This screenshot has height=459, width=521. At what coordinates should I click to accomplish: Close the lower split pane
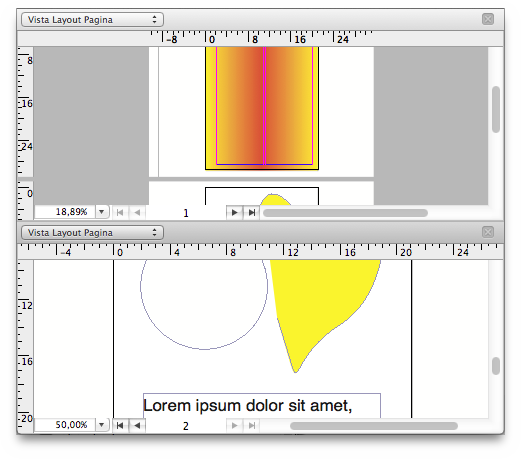pos(488,232)
